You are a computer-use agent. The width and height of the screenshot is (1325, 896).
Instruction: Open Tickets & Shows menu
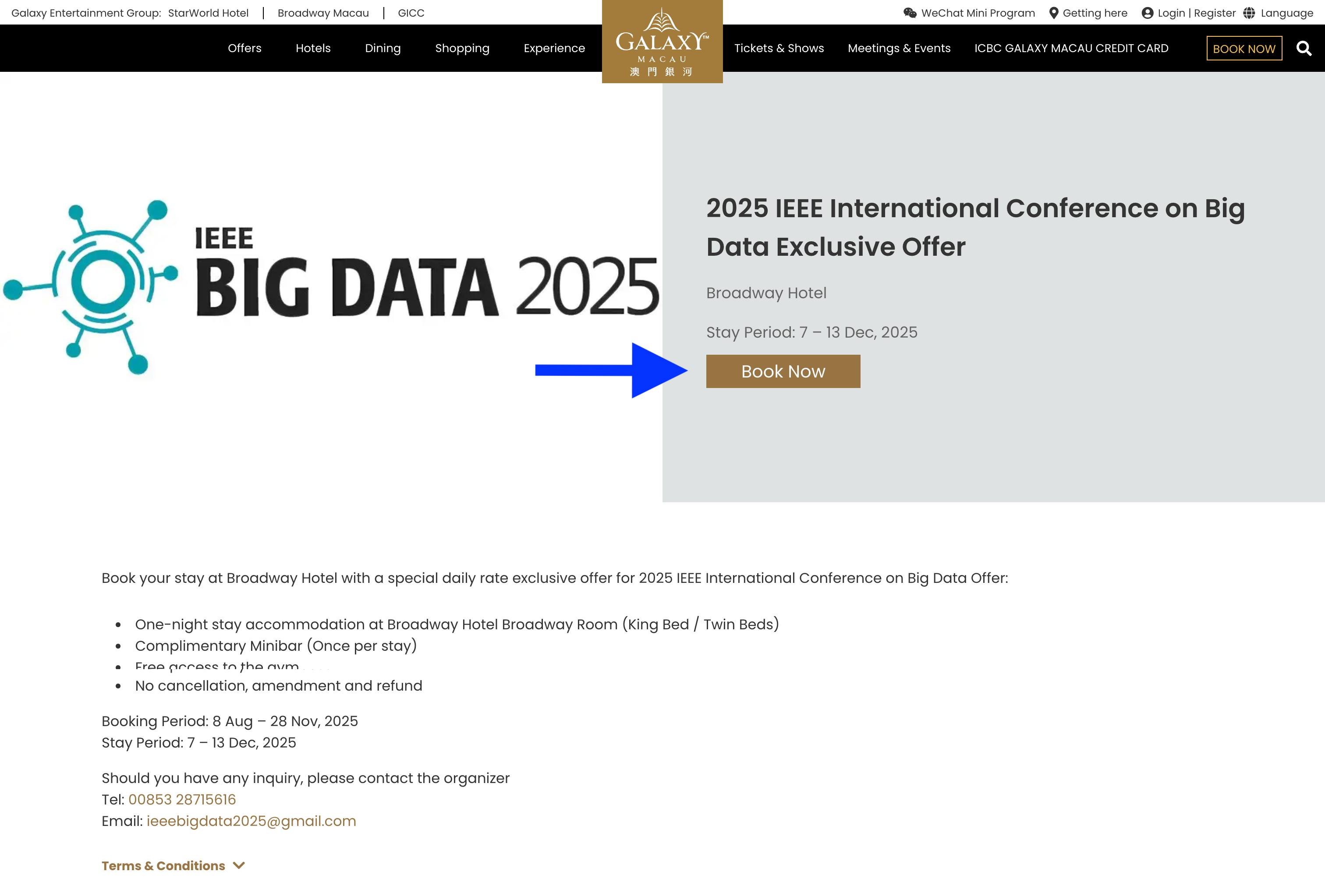779,49
